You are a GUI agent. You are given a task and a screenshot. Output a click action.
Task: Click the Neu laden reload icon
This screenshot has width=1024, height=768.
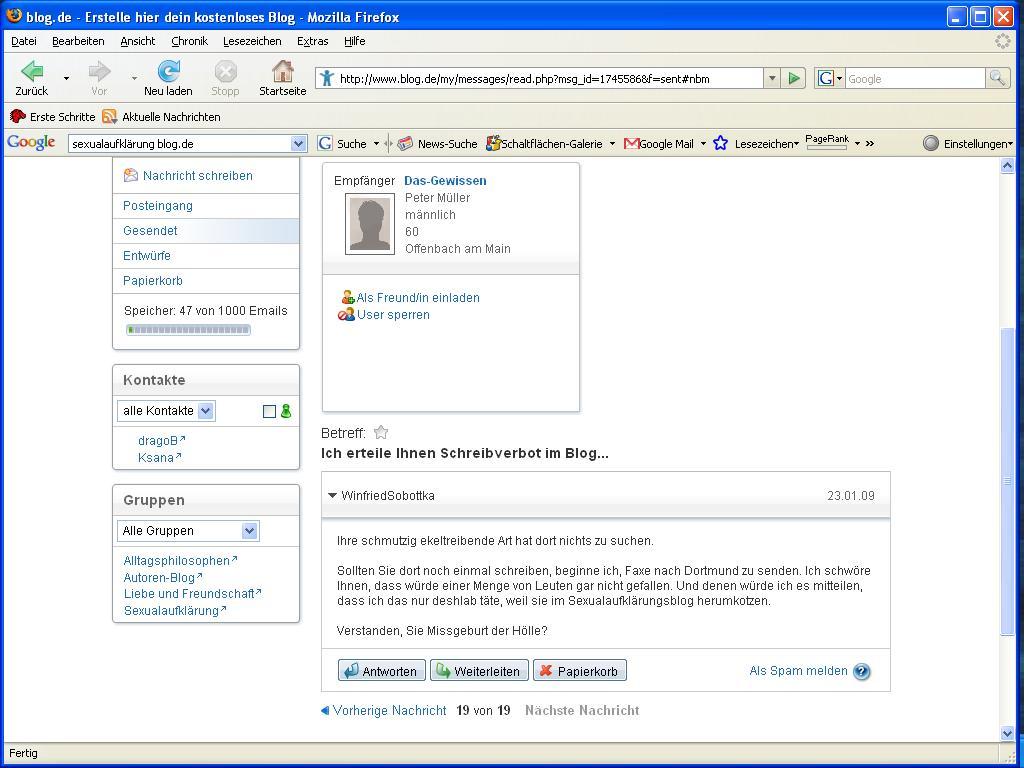click(168, 72)
